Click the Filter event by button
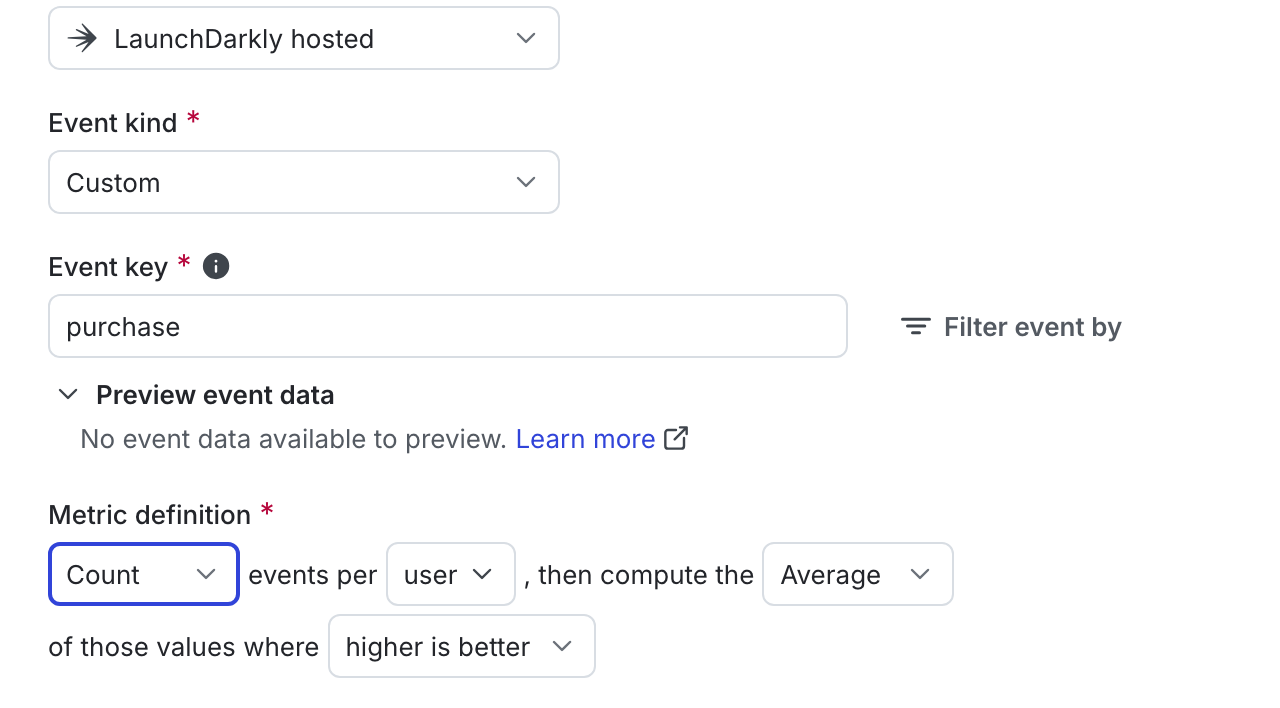The height and width of the screenshot is (708, 1280). [1011, 327]
